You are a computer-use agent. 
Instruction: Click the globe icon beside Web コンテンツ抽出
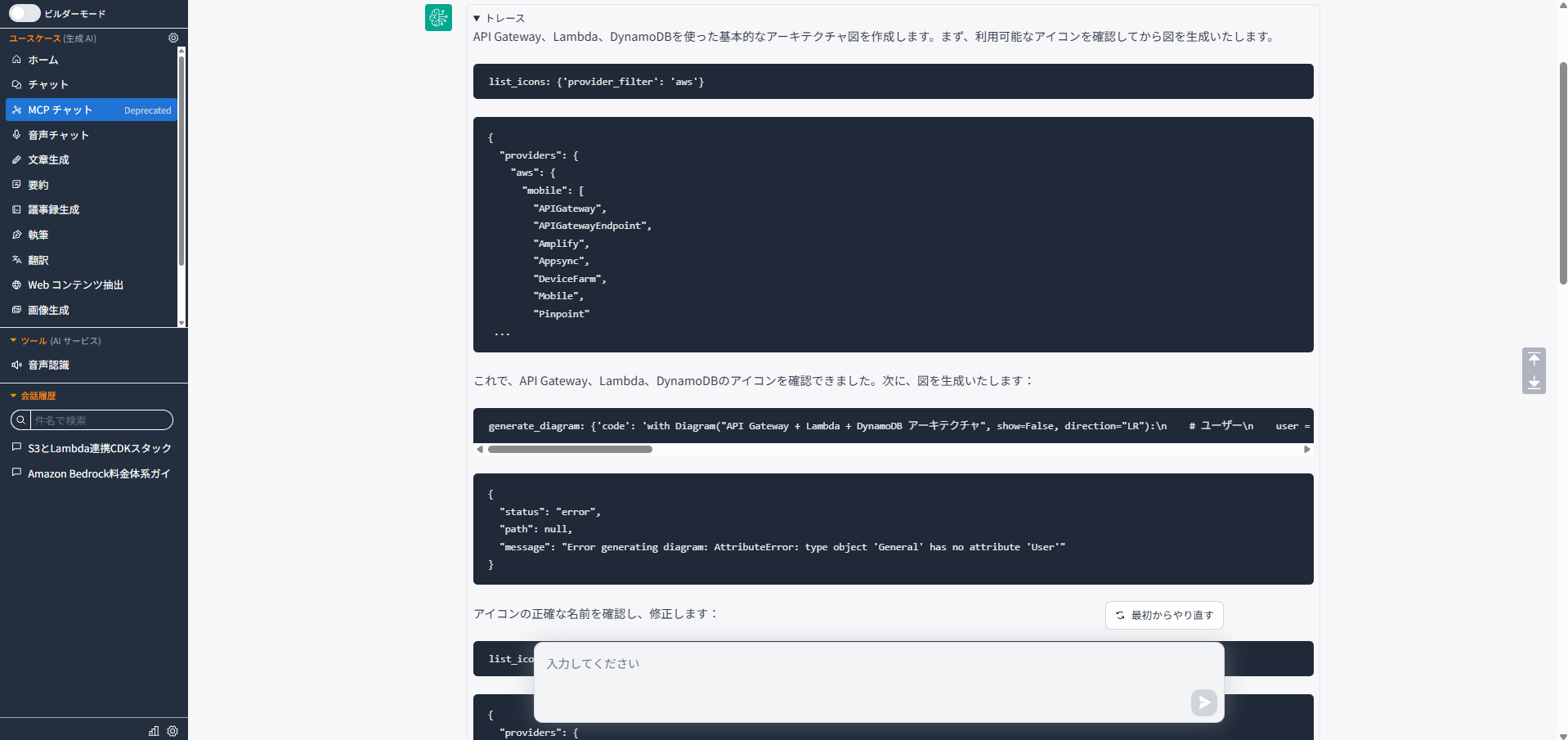tap(16, 285)
